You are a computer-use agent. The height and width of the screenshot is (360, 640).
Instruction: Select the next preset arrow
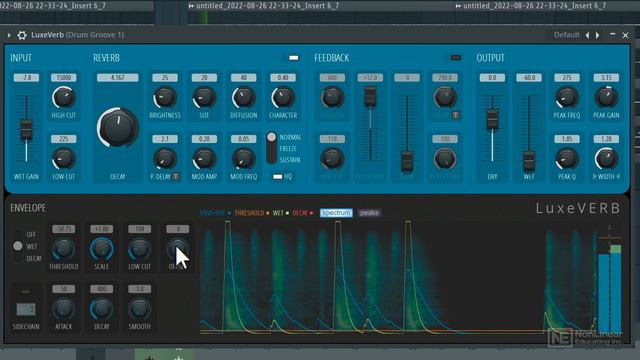(598, 36)
